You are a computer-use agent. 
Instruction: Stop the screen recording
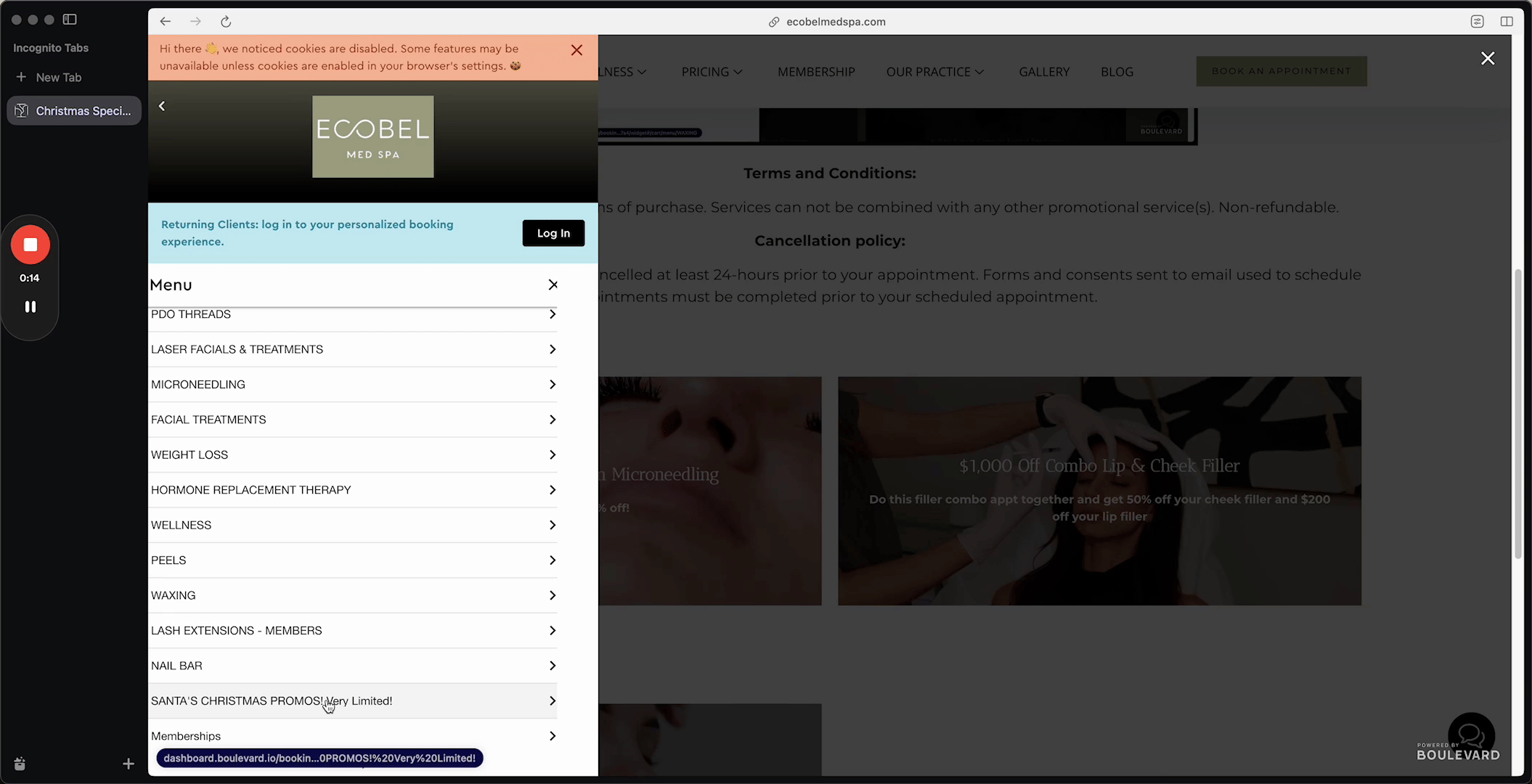(30, 245)
